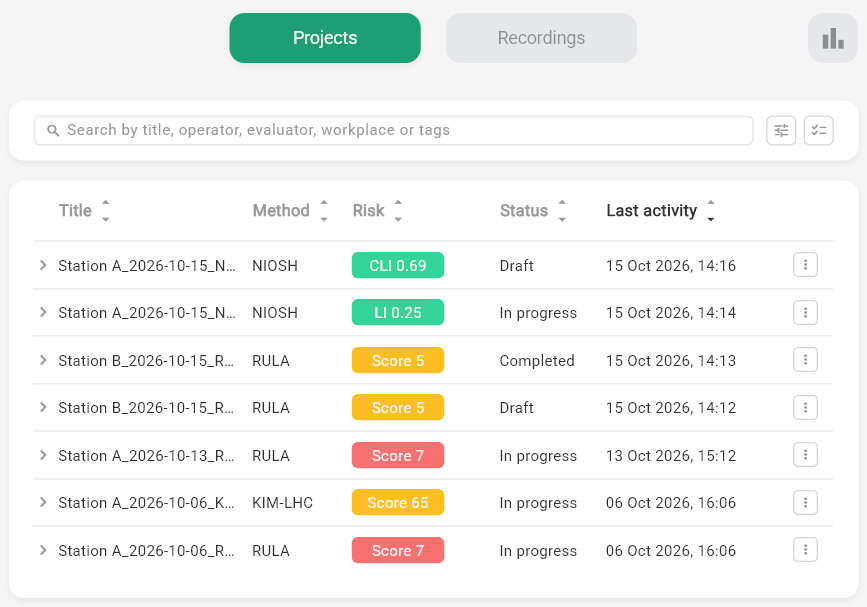Expand the Station A KIM-LHC row

tap(43, 503)
